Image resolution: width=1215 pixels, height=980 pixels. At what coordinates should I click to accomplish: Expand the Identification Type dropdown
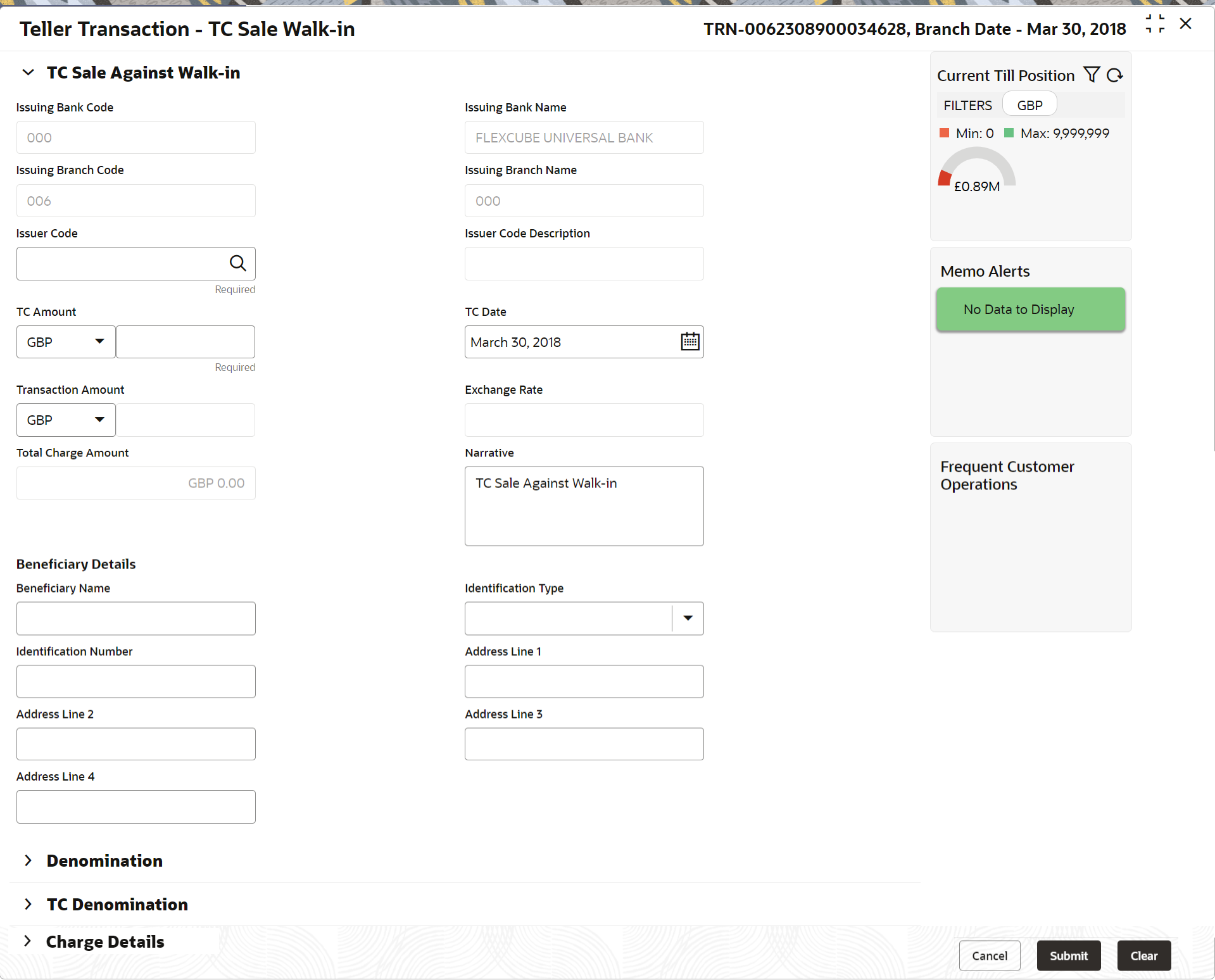pos(688,619)
